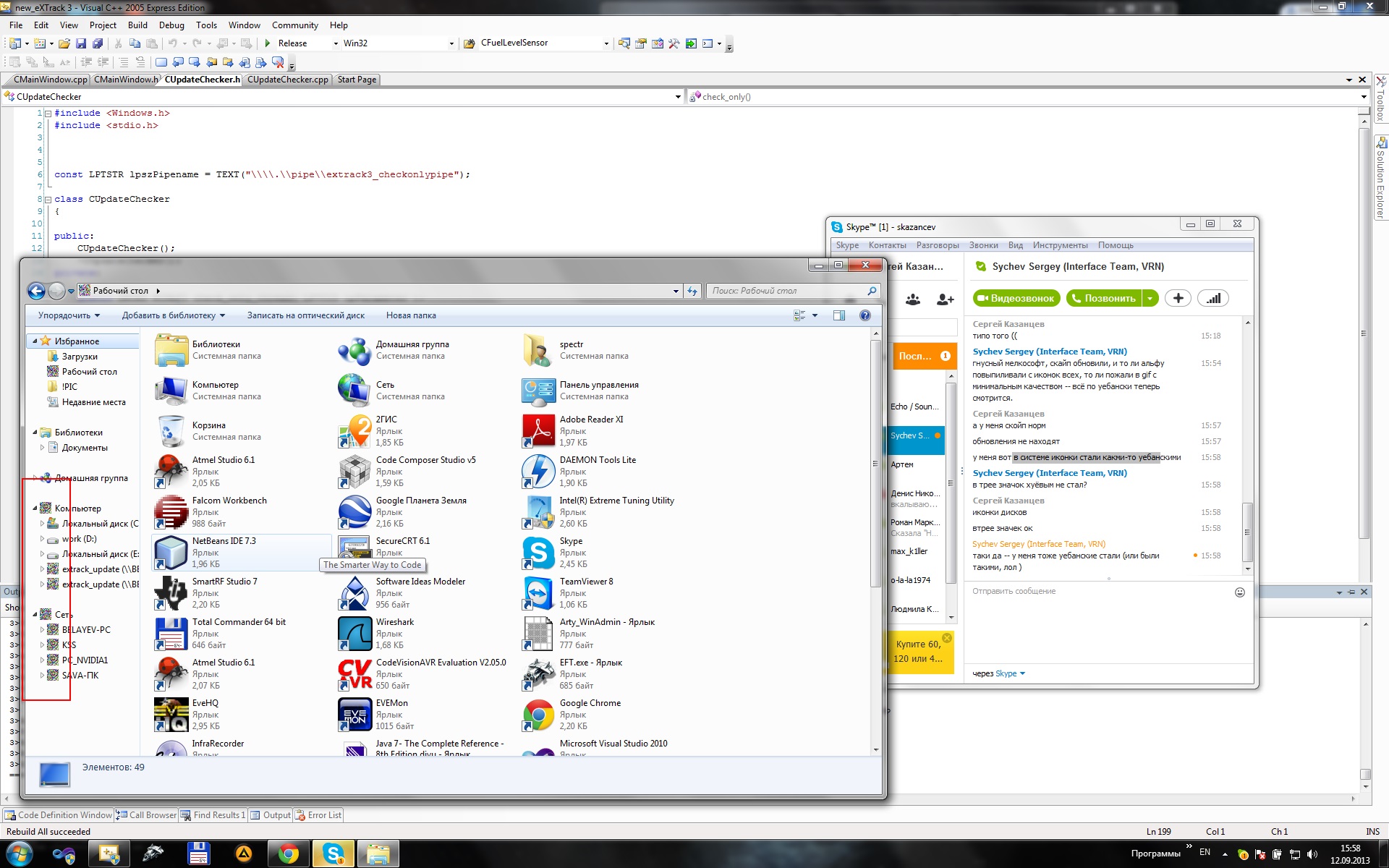The width and height of the screenshot is (1389, 868).
Task: Click the Clear All Bookmarks toolbar icon
Action: point(278,62)
